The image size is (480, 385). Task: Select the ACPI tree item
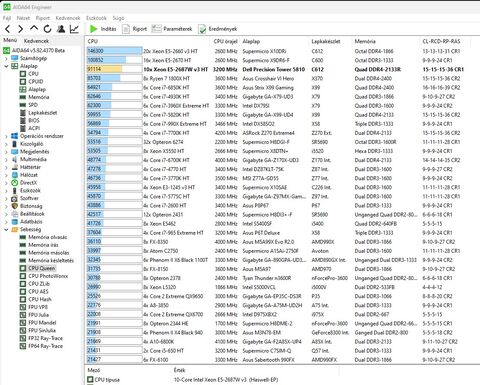click(30, 128)
